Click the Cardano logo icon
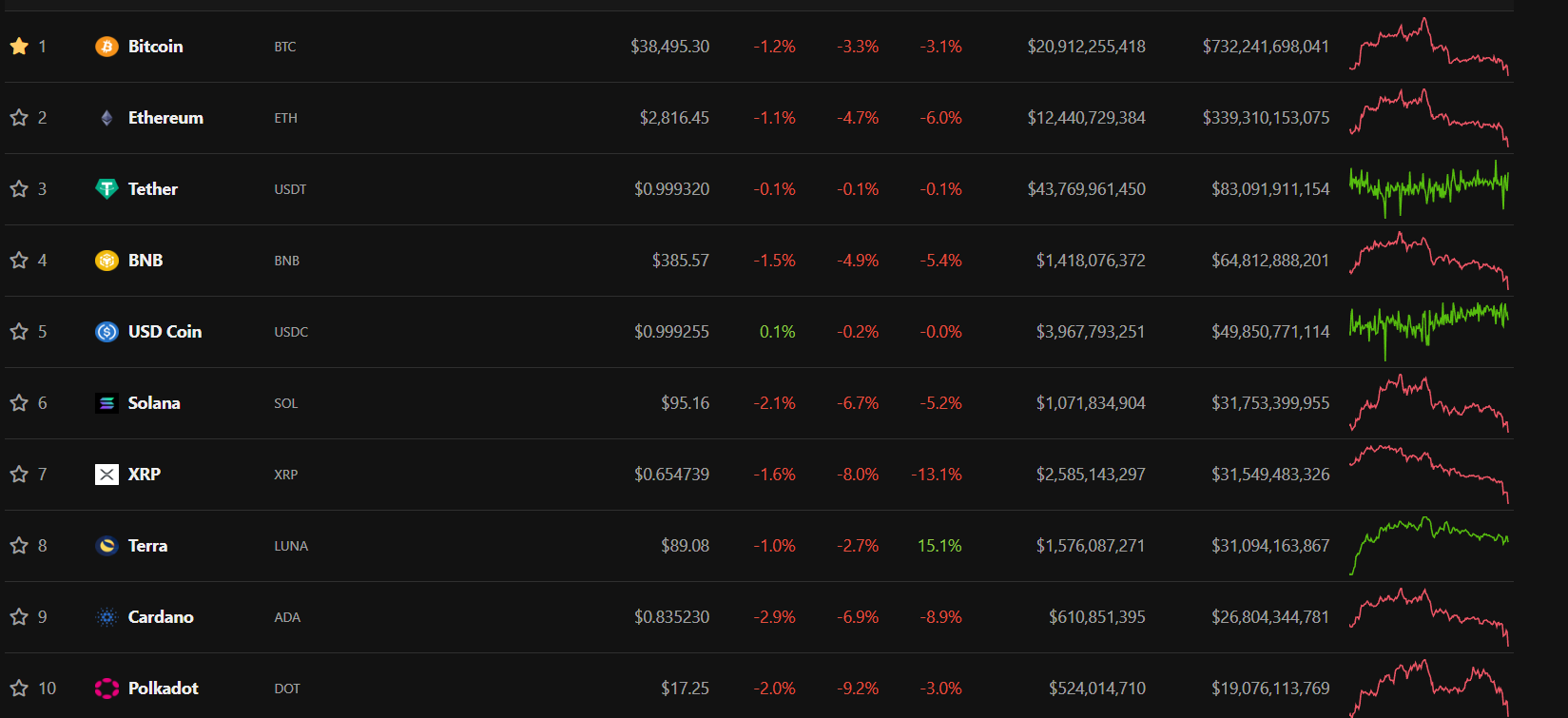Viewport: 1568px width, 718px height. [x=106, y=617]
